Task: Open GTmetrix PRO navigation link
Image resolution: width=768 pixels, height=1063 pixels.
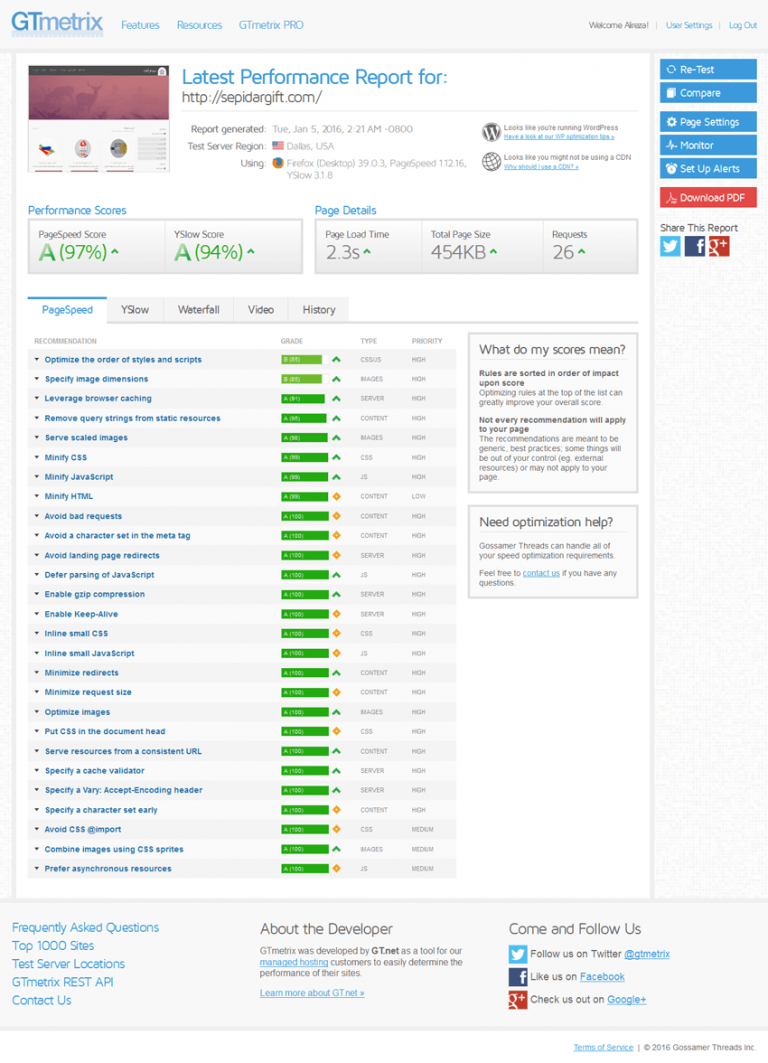Action: pos(271,25)
